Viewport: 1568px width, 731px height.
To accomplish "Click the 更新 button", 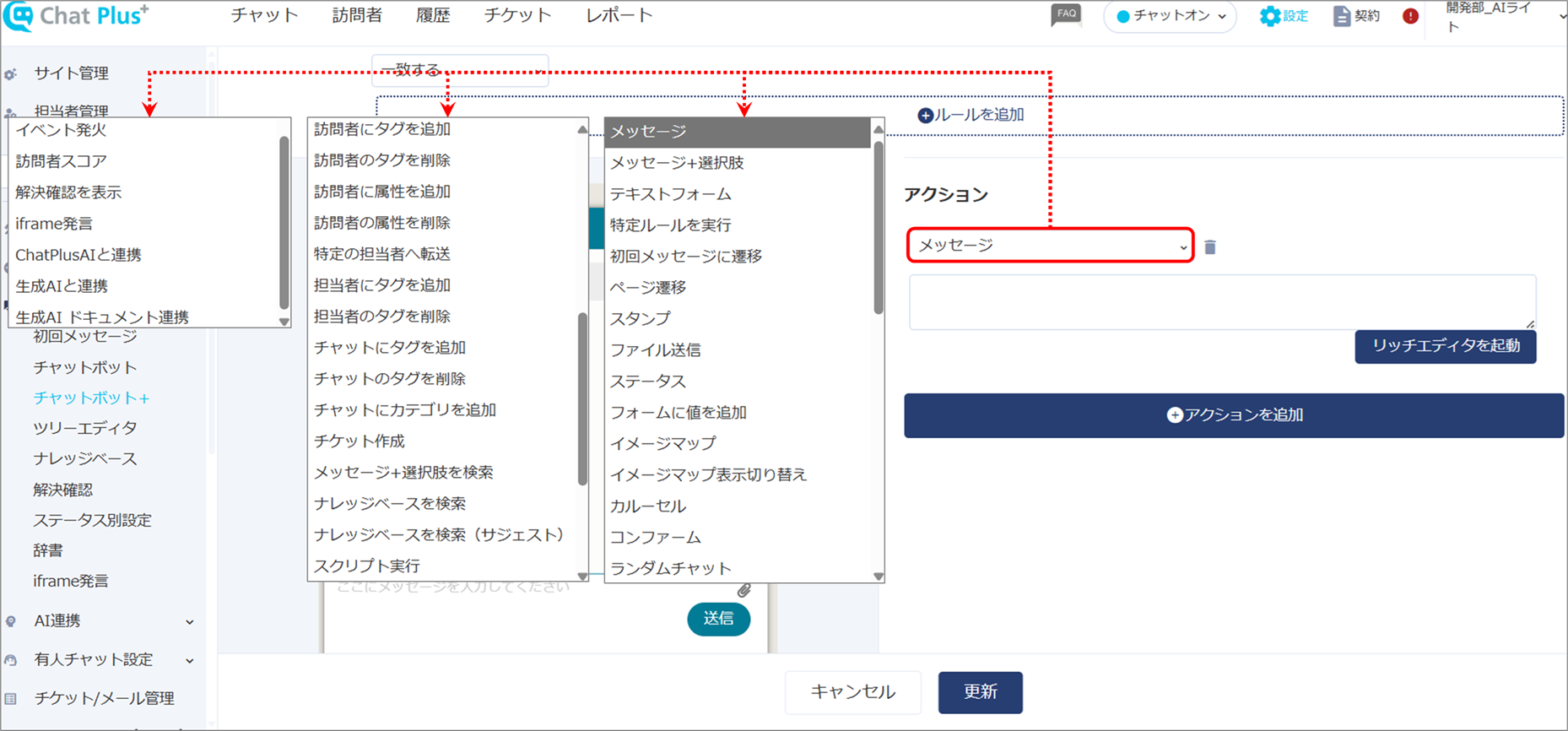I will pyautogui.click(x=981, y=692).
